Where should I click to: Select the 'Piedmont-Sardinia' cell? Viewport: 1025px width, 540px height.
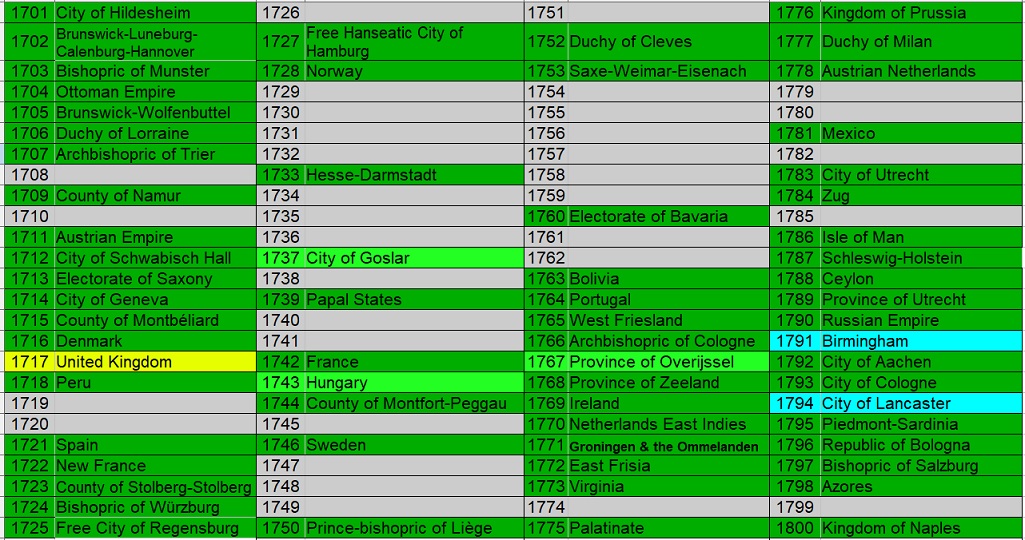[922, 424]
